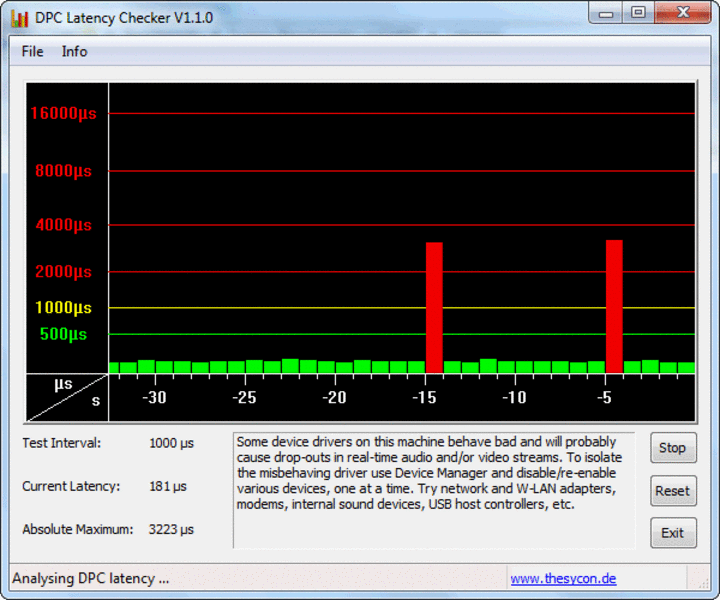This screenshot has width=720, height=600.
Task: Click the 16000µs threshold label
Action: tap(63, 113)
